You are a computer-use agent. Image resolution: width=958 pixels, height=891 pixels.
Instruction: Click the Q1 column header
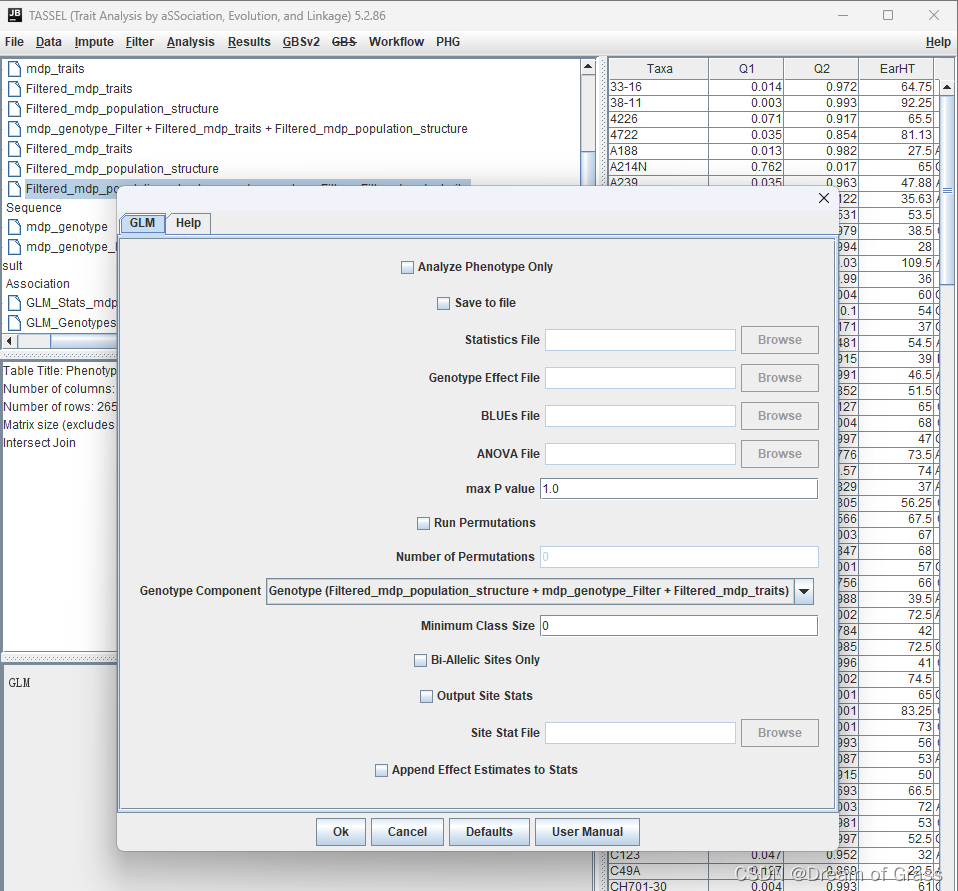click(747, 68)
